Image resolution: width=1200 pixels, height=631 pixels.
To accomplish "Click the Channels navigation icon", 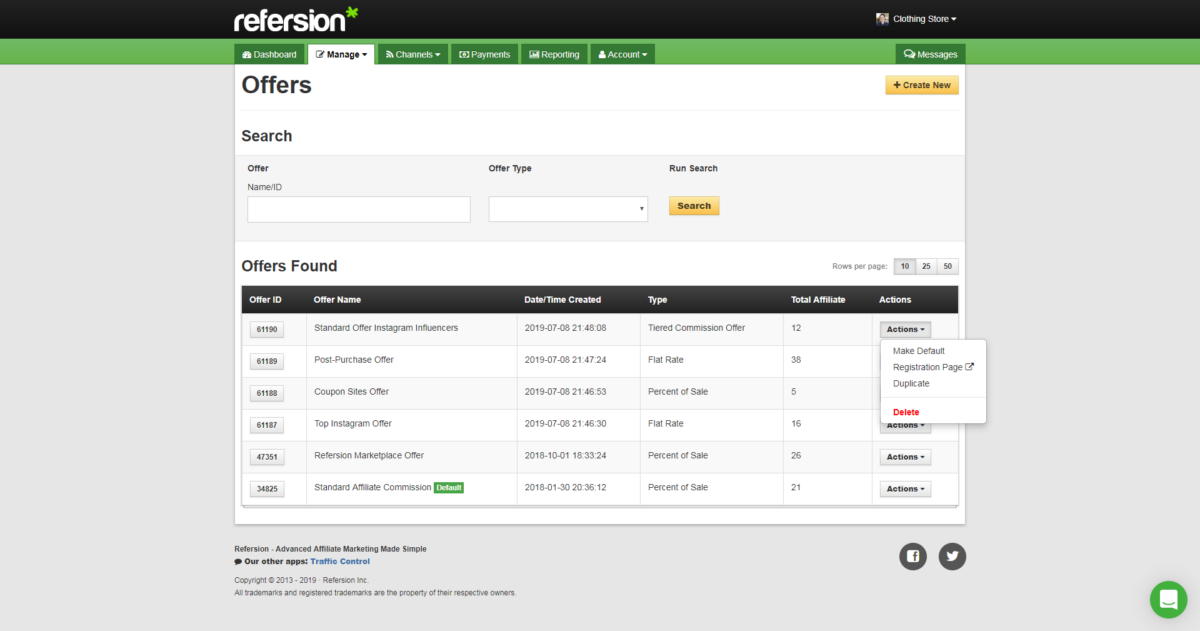I will pyautogui.click(x=387, y=54).
